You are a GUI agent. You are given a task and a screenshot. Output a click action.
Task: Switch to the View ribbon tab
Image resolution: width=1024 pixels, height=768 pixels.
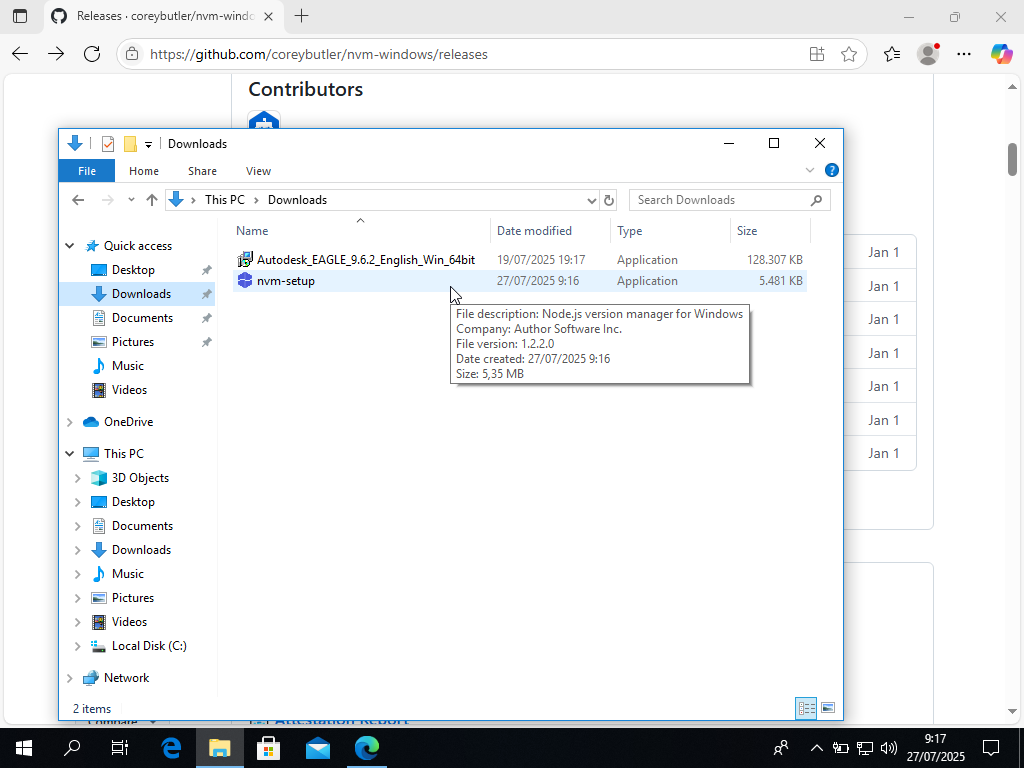258,170
